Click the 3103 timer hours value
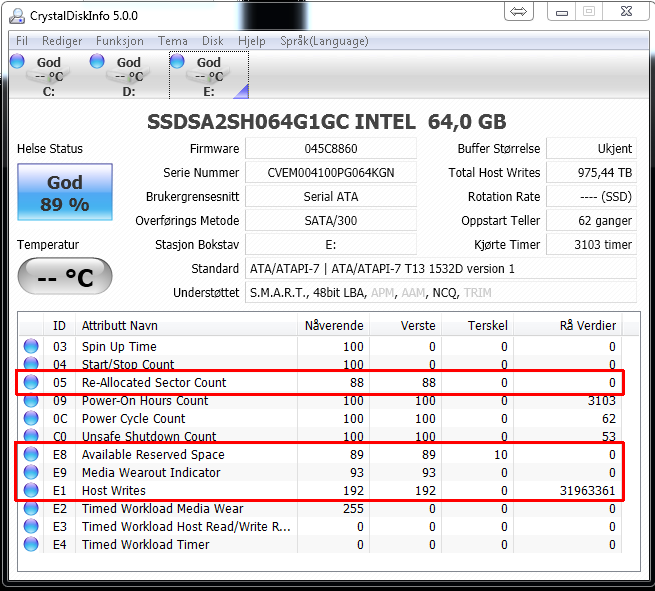The height and width of the screenshot is (591, 655). [x=592, y=245]
